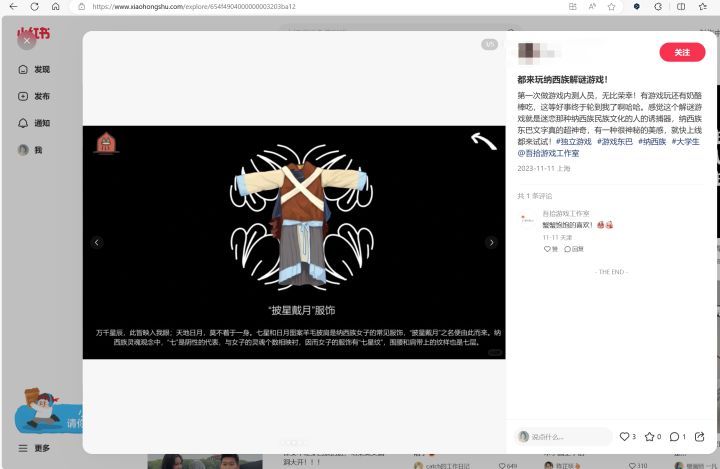
Task: Open browser home page icon
Action: point(56,6)
